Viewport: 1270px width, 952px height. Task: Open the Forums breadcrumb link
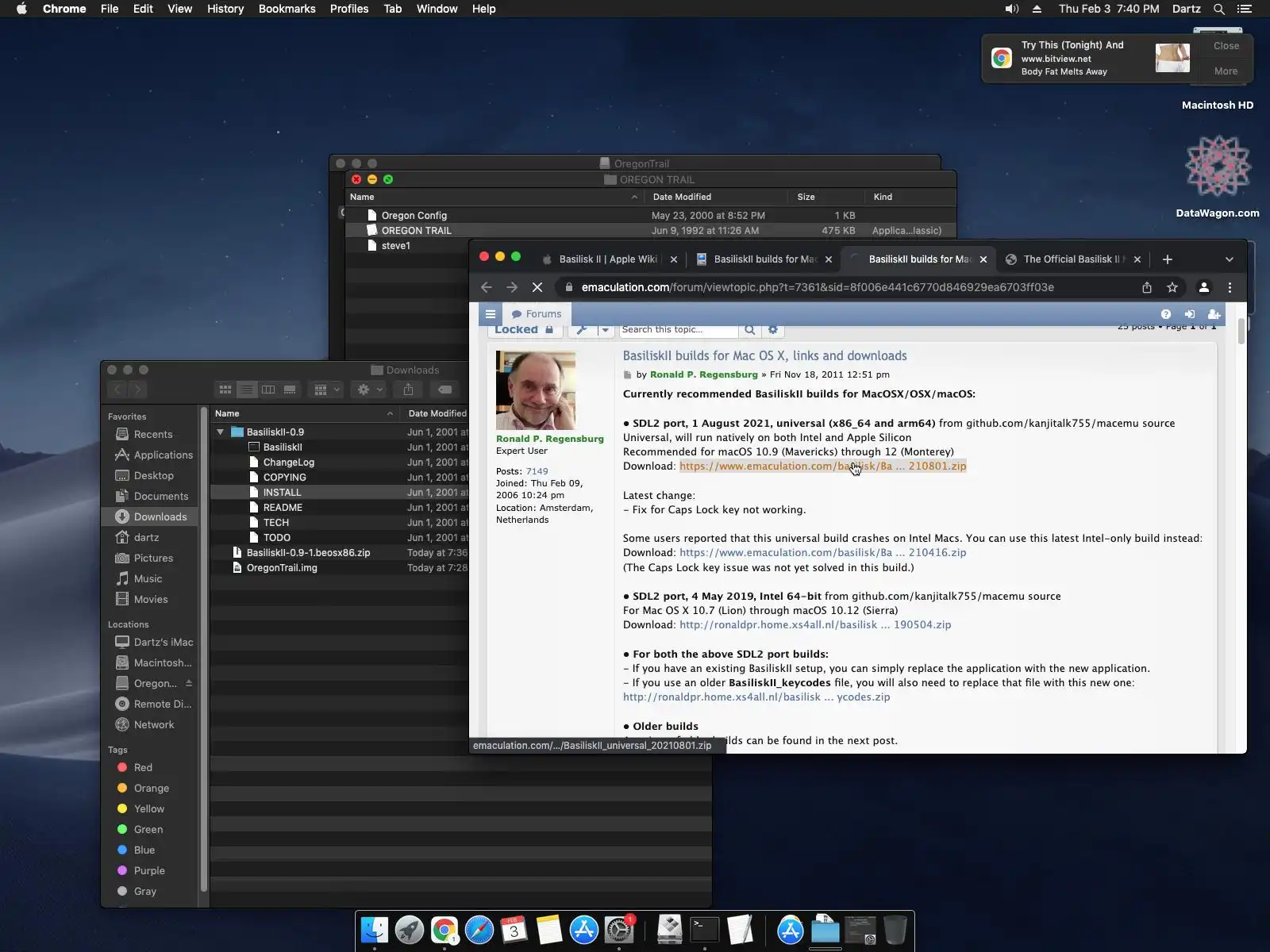tap(537, 314)
